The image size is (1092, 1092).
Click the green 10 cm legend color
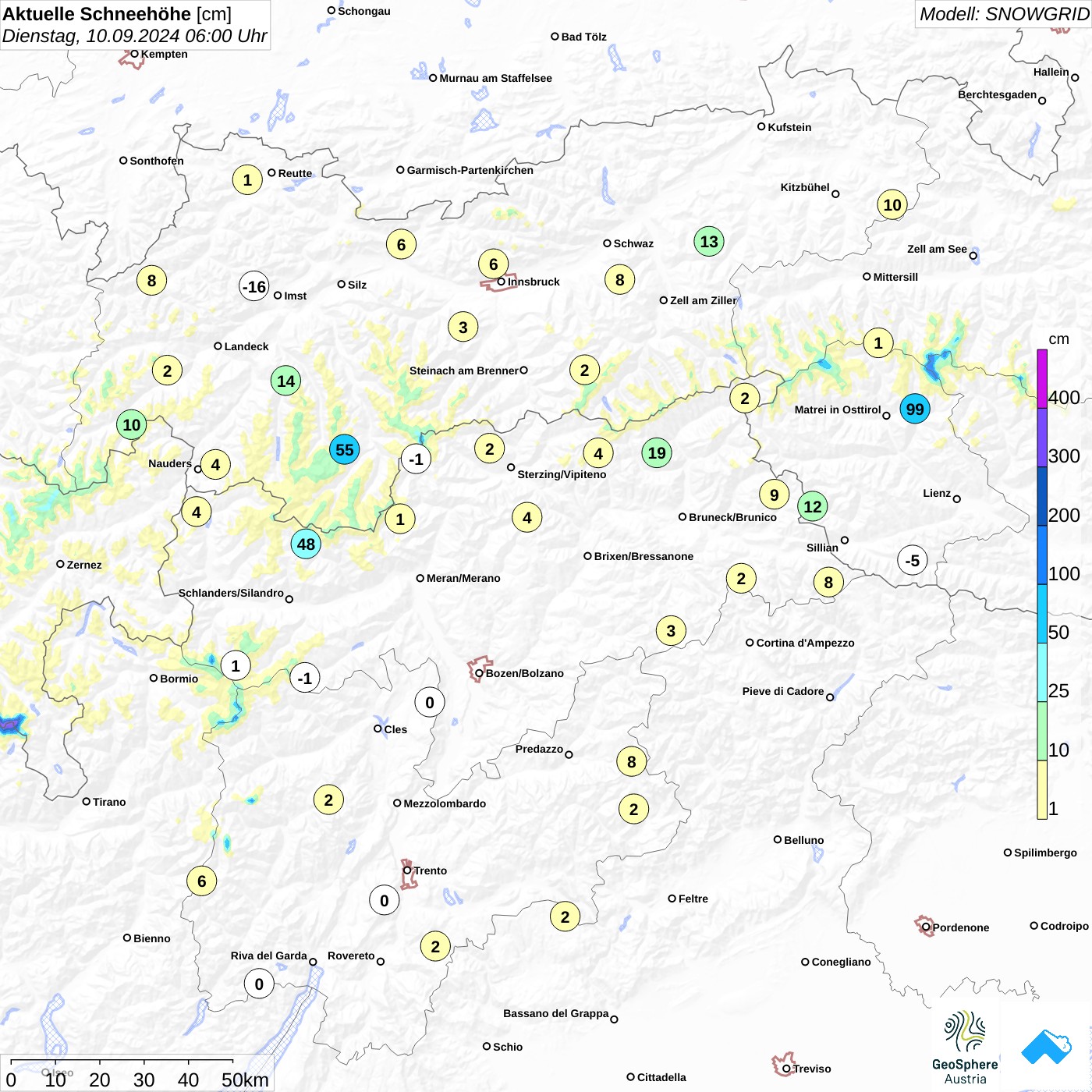[1042, 731]
